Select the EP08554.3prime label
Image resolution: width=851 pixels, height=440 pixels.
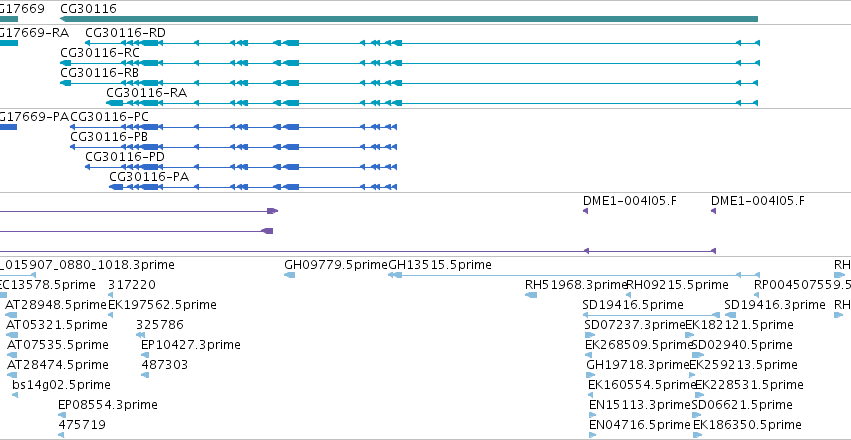click(108, 405)
